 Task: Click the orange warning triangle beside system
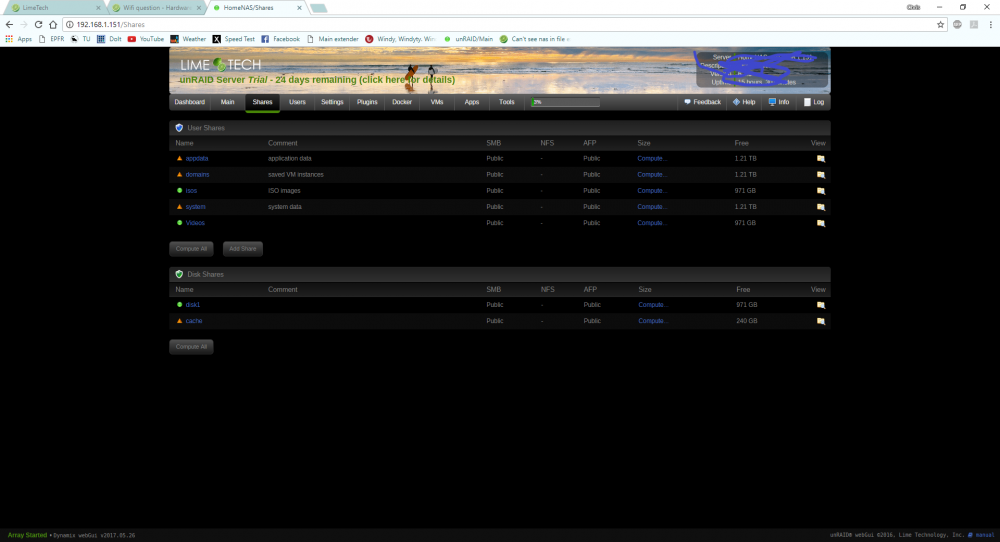179,207
